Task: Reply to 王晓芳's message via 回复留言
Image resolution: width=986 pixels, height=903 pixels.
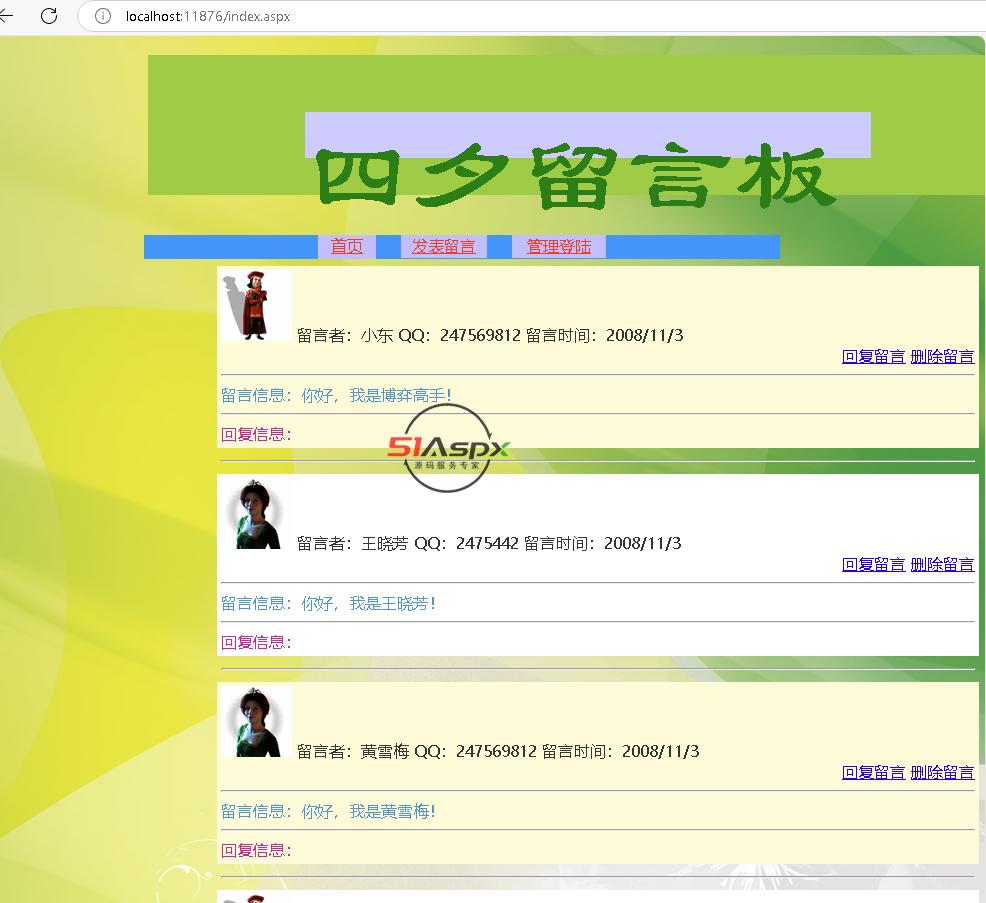Action: pos(873,564)
